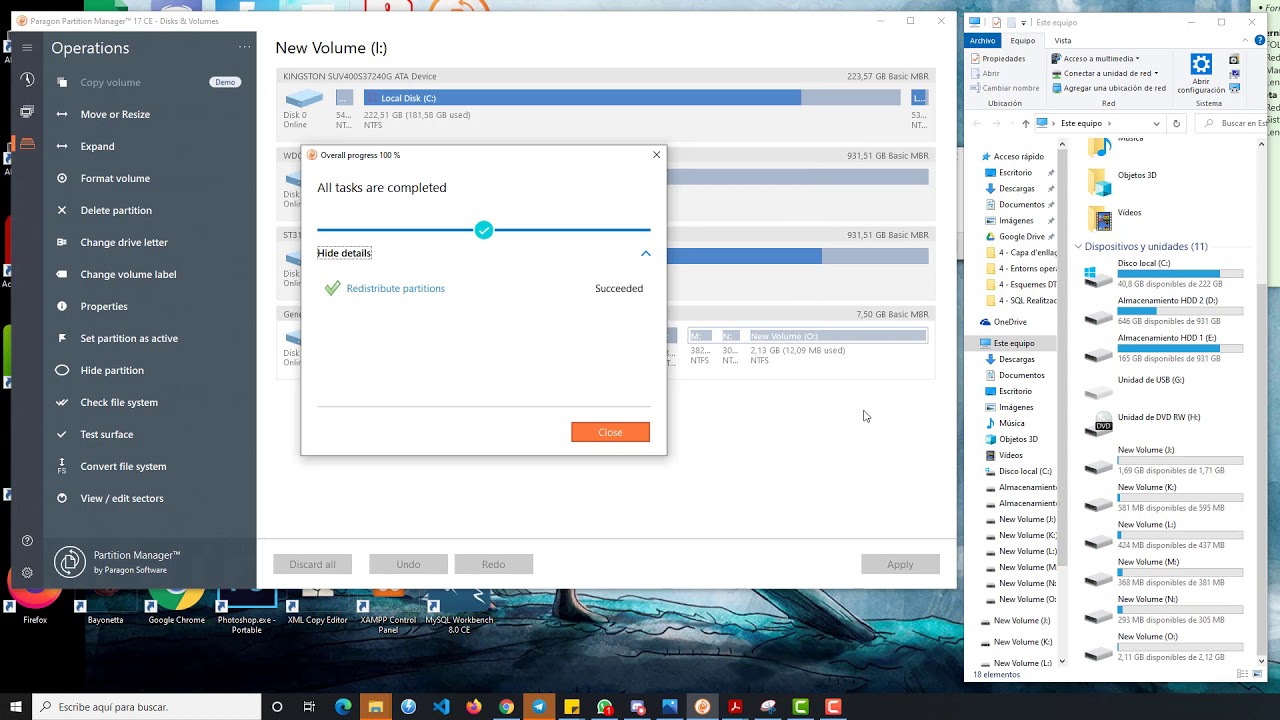This screenshot has width=1280, height=720.
Task: Select Unidad de DVD RW (H:) drive
Action: click(x=1164, y=422)
